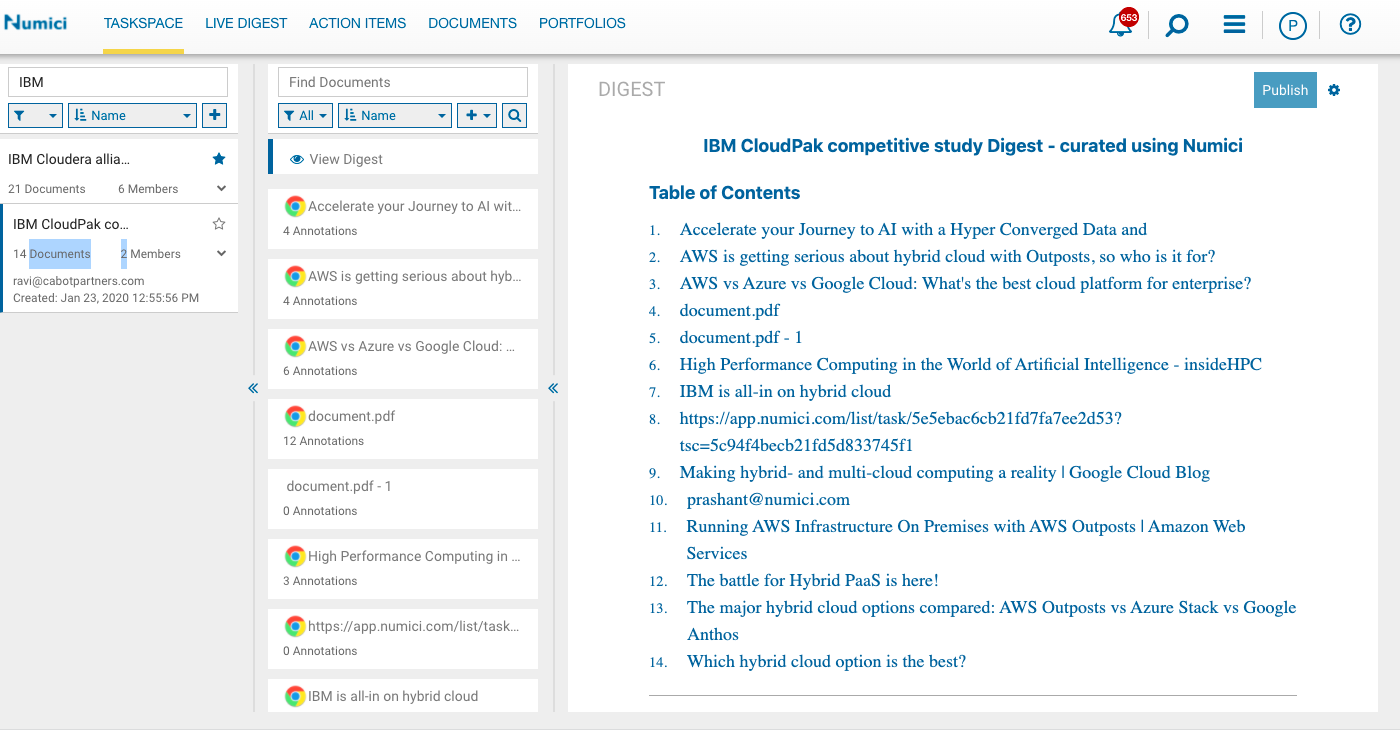Image resolution: width=1400 pixels, height=733 pixels.
Task: Open TOC link The battle for Hybrid PaaS
Action: click(x=812, y=580)
